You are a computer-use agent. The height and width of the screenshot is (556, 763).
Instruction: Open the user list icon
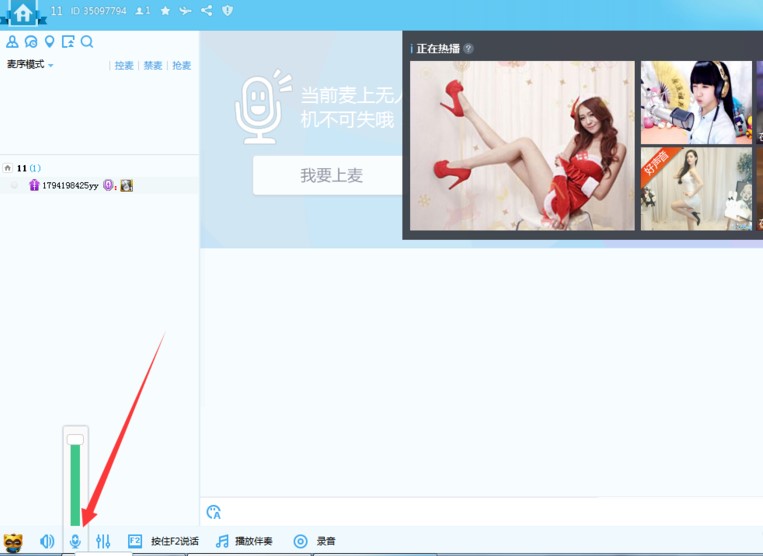point(12,42)
